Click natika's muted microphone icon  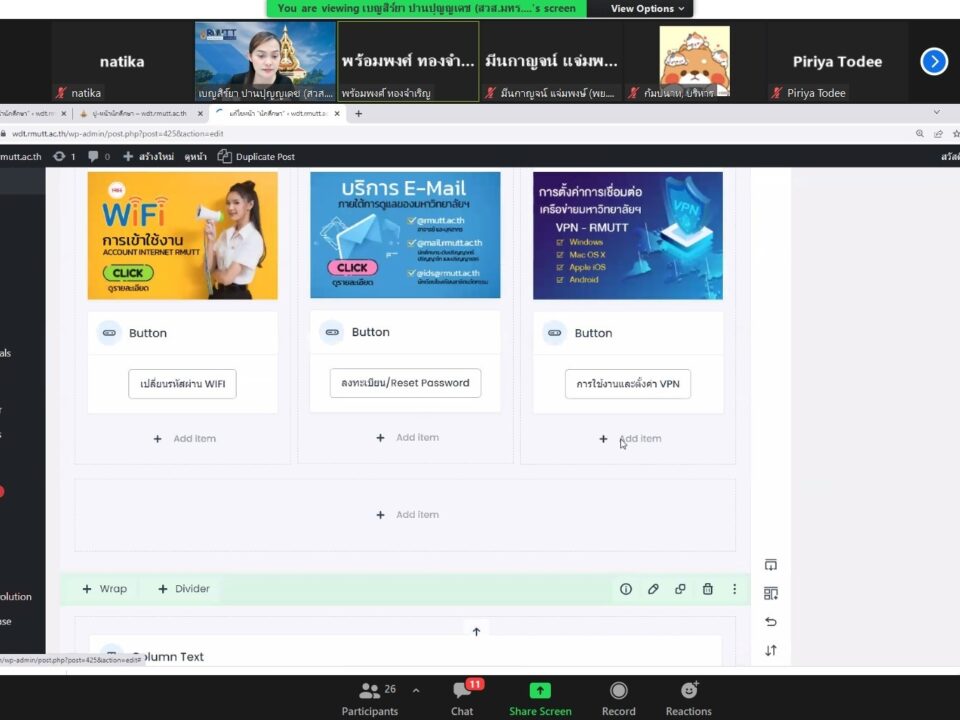pos(61,93)
